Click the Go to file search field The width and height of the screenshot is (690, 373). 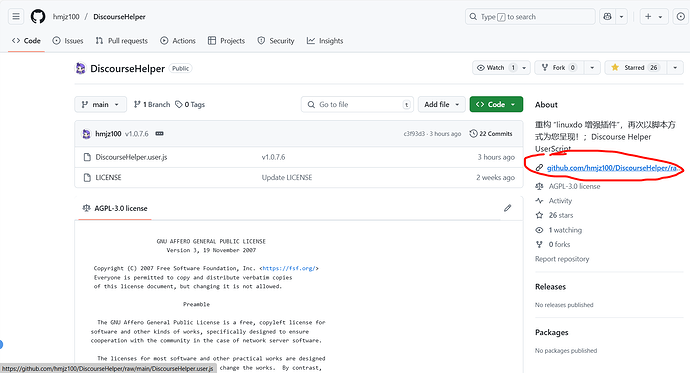pyautogui.click(x=357, y=104)
